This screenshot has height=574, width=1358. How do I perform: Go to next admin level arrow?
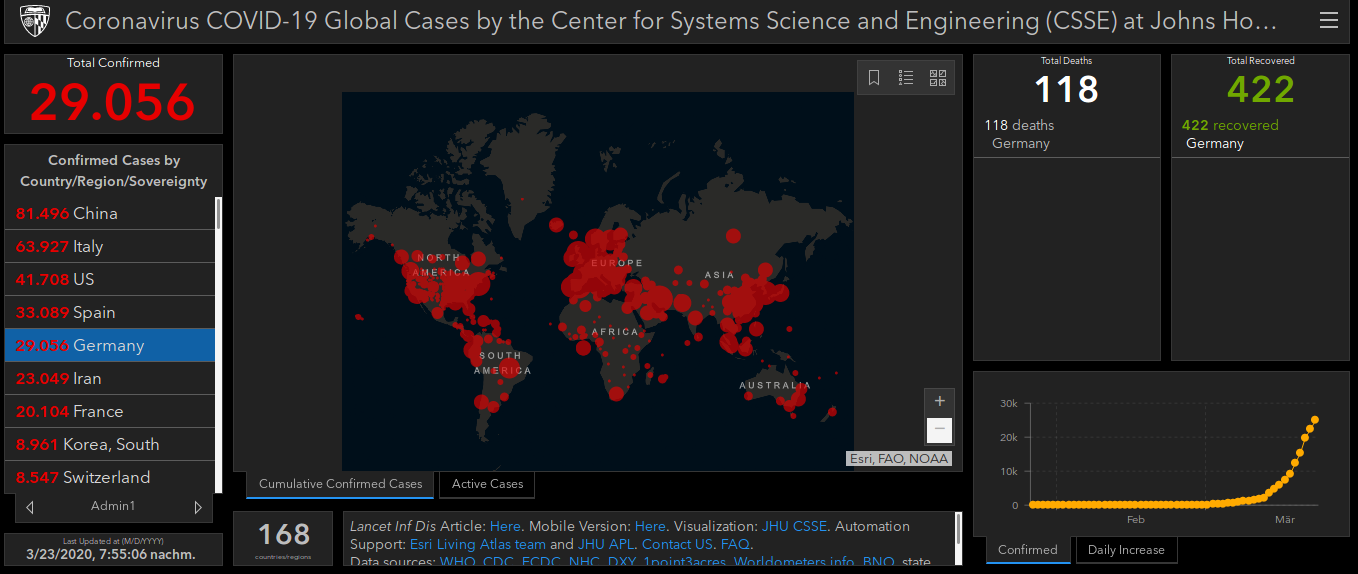tap(198, 507)
